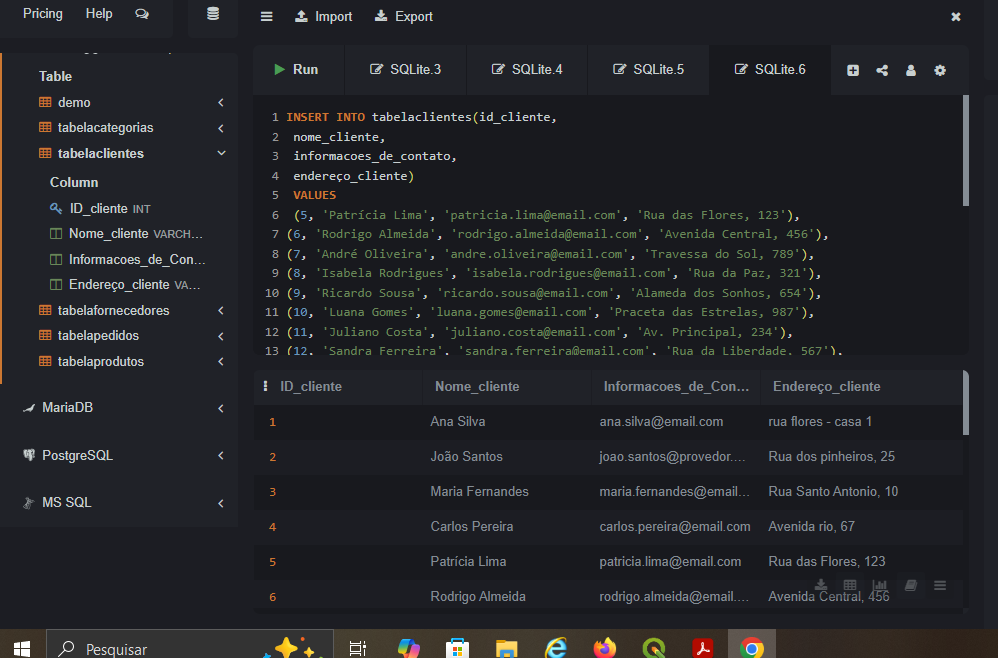The height and width of the screenshot is (658, 998).
Task: Expand the tabelaprodutos table
Action: pos(221,361)
